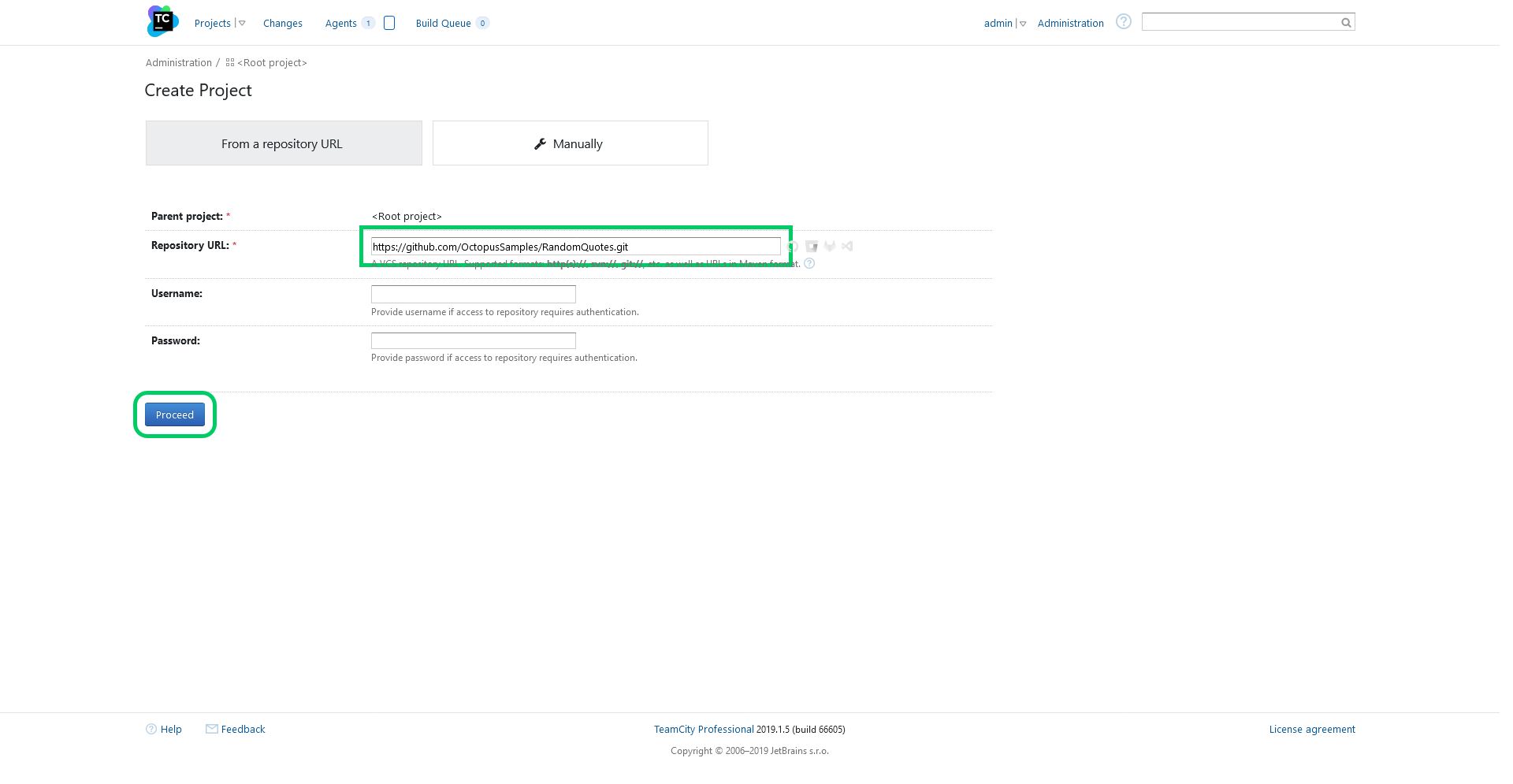Click the wrench icon on Manually tab
1513x784 pixels.
(x=540, y=143)
